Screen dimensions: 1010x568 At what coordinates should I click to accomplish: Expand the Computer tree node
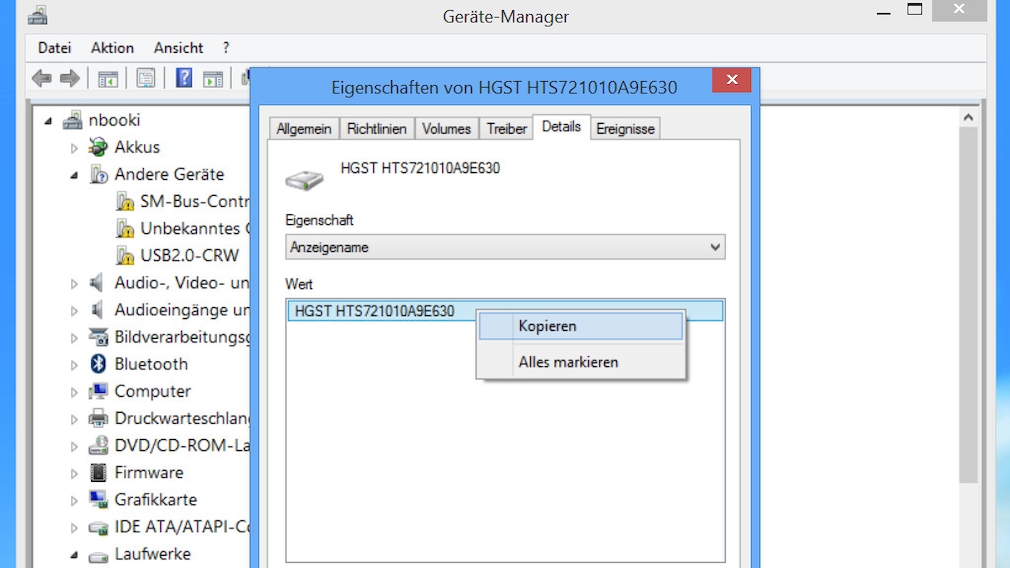coord(74,392)
